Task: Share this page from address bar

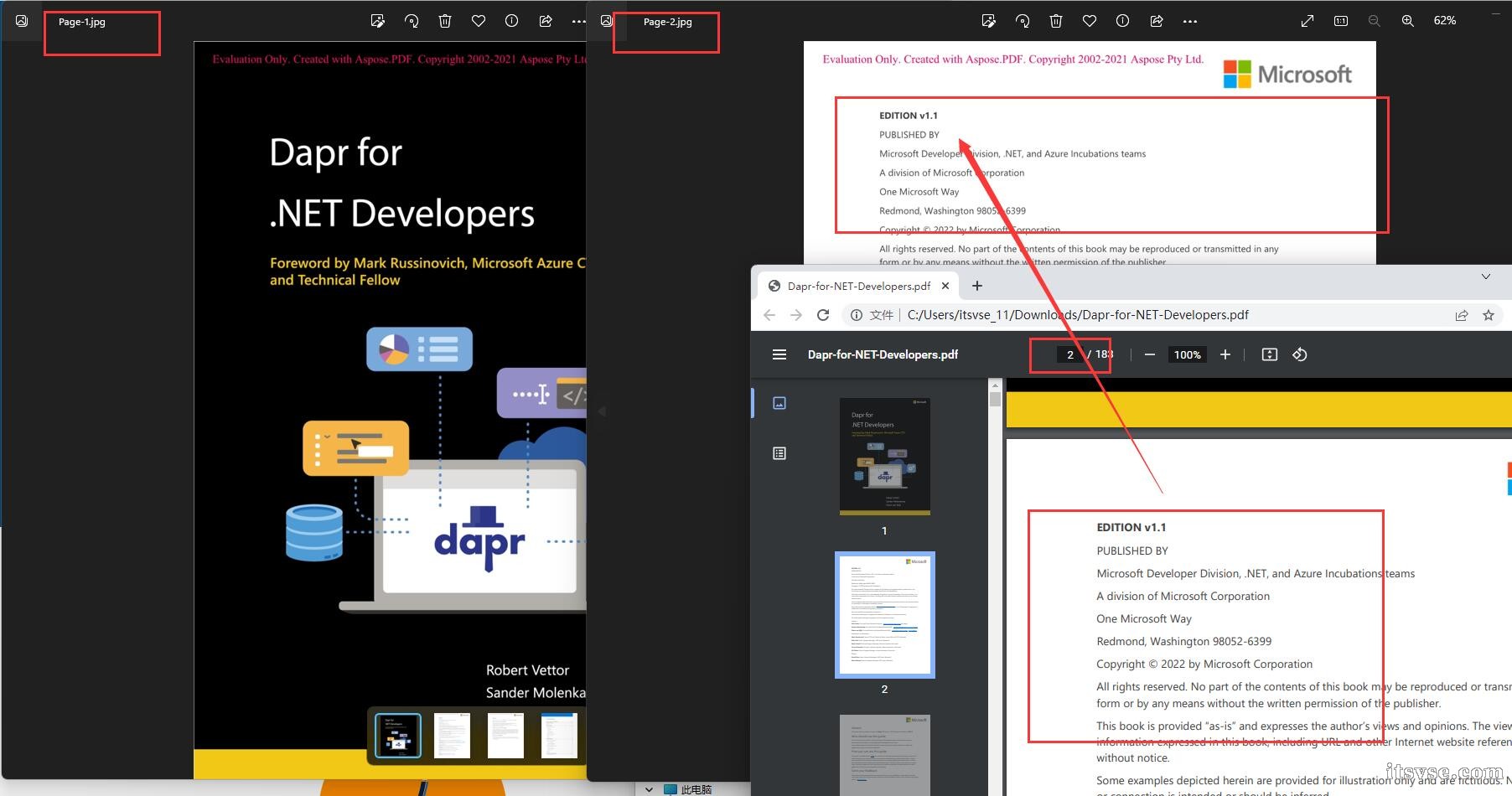Action: 1462,315
